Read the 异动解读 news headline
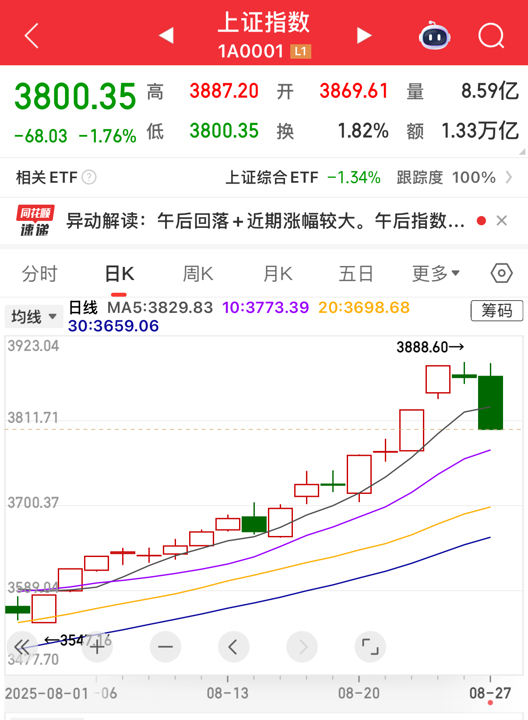 pyautogui.click(x=265, y=221)
